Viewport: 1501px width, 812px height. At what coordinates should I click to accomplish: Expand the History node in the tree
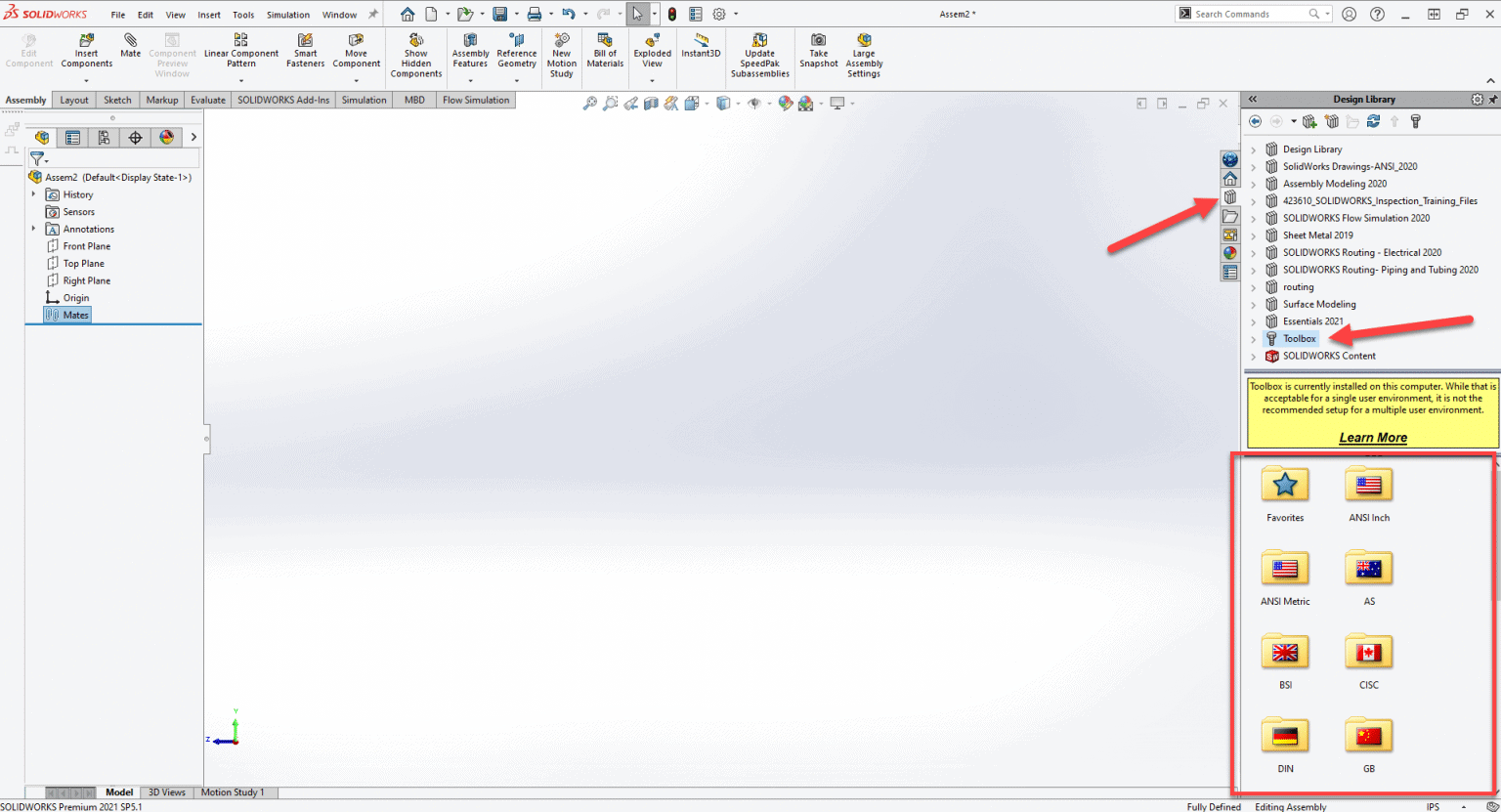click(x=33, y=194)
